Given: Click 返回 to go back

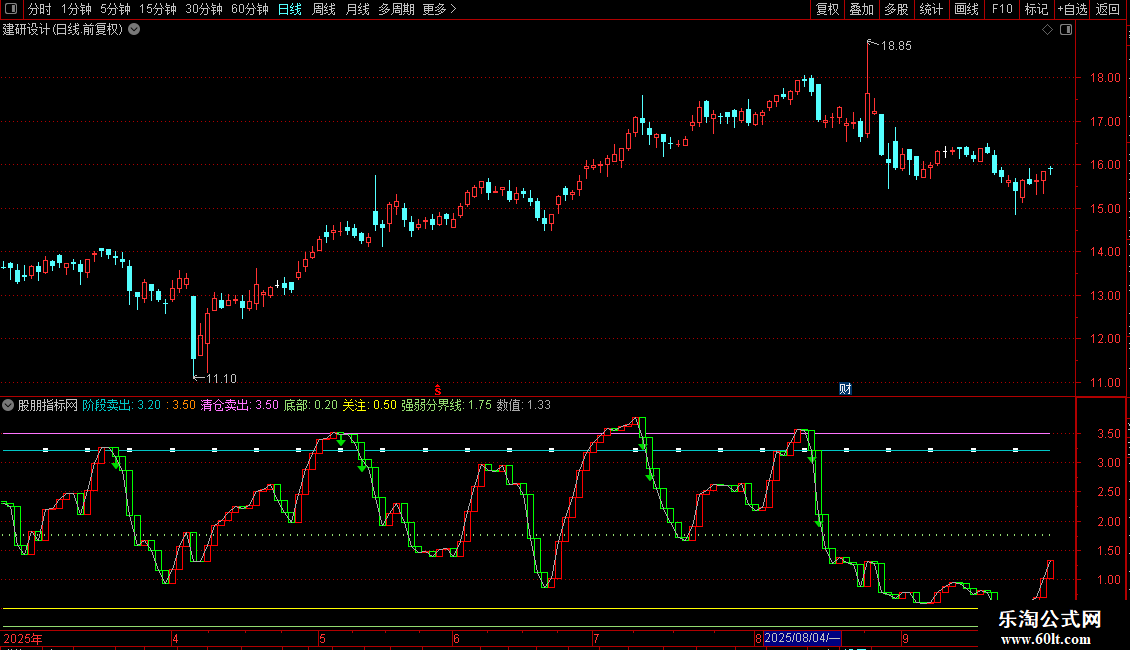Looking at the screenshot, I should [1108, 9].
